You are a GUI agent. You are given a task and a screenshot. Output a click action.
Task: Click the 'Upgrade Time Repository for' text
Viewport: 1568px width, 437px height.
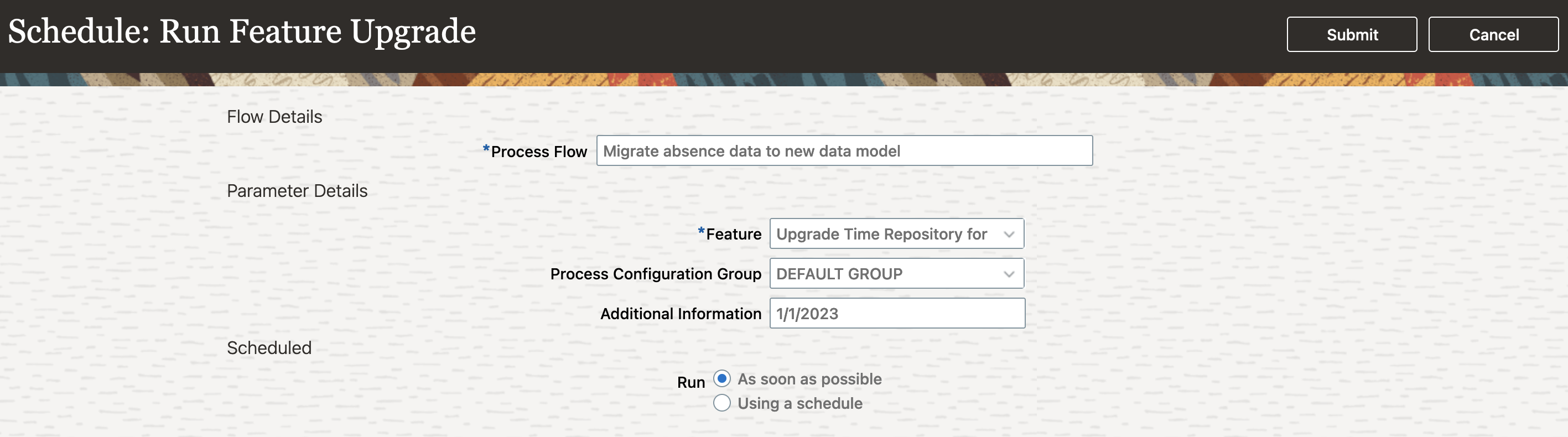tap(881, 235)
